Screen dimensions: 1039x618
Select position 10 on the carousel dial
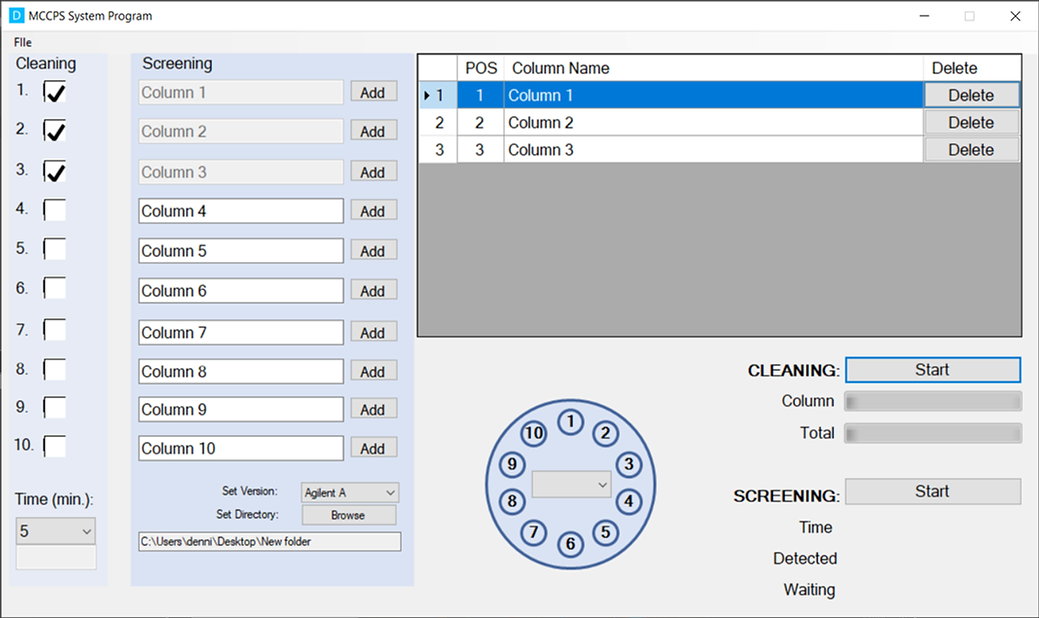[x=534, y=434]
